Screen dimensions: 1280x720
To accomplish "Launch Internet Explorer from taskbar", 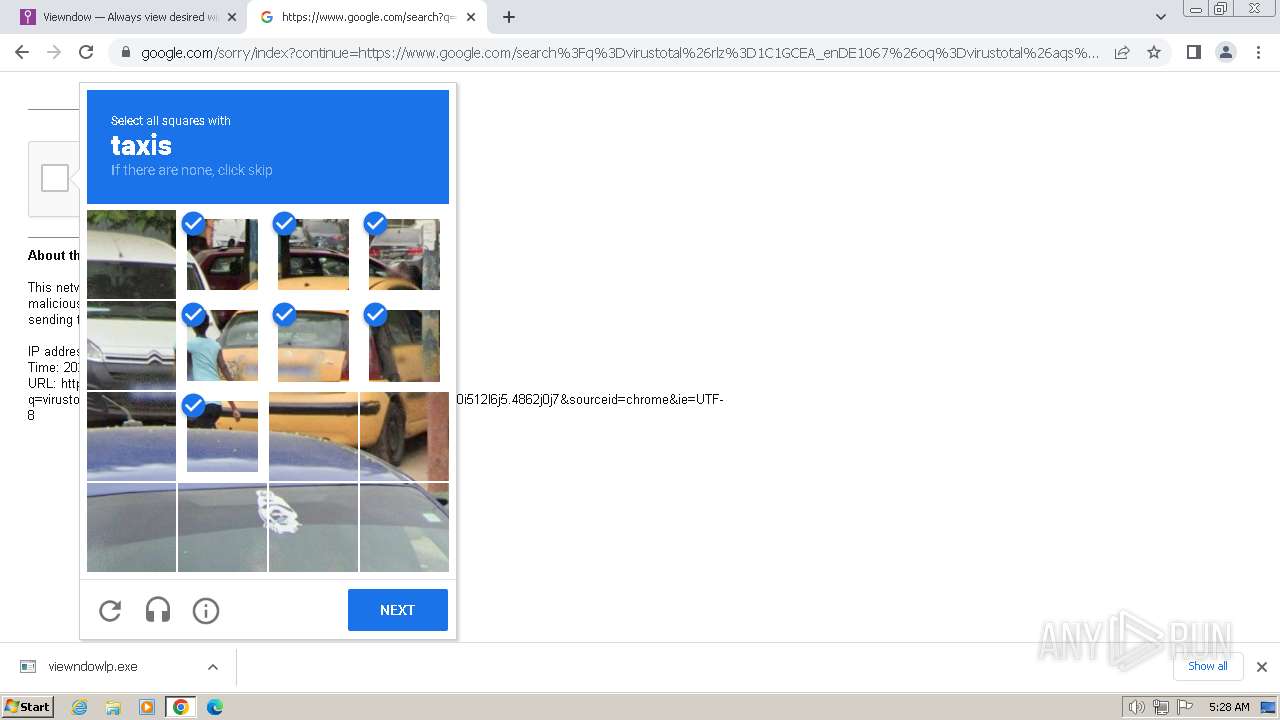I will coord(80,707).
